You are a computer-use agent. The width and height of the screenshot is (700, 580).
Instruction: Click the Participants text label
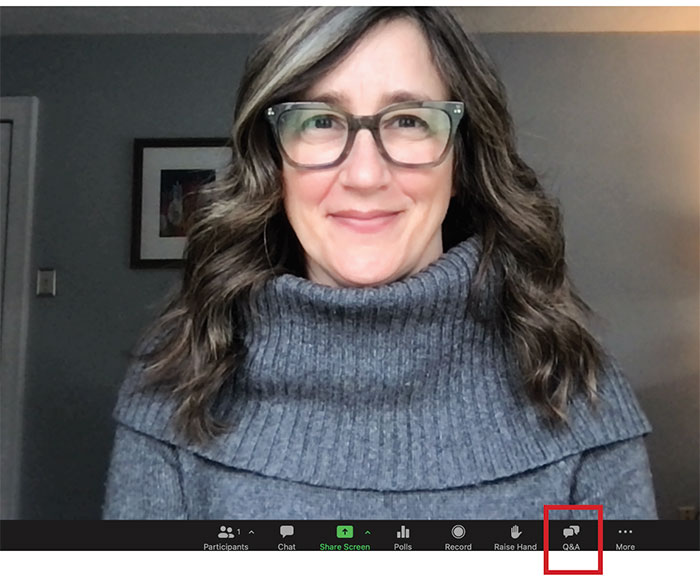(x=226, y=547)
